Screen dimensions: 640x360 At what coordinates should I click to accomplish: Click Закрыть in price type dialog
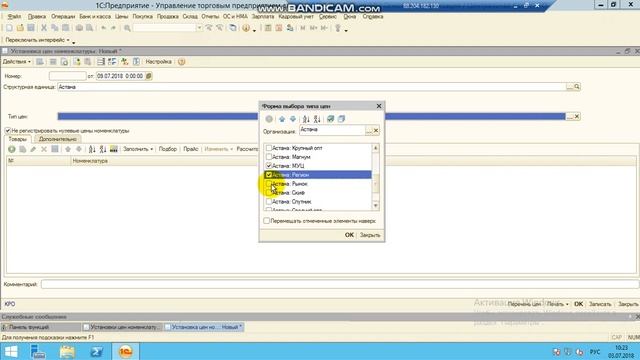pyautogui.click(x=370, y=235)
